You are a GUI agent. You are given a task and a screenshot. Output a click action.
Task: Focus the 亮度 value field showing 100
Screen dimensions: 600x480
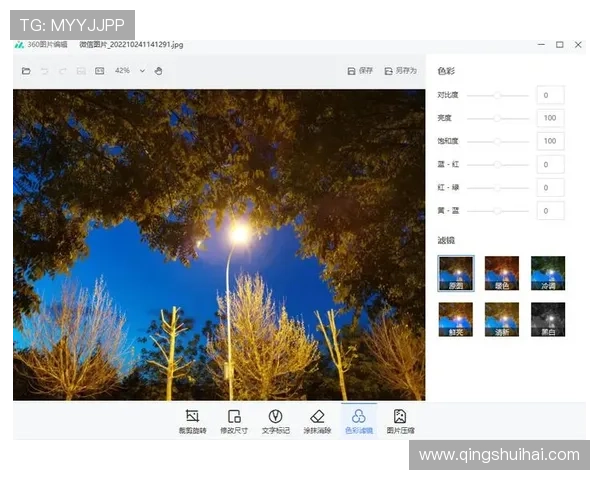pyautogui.click(x=550, y=118)
